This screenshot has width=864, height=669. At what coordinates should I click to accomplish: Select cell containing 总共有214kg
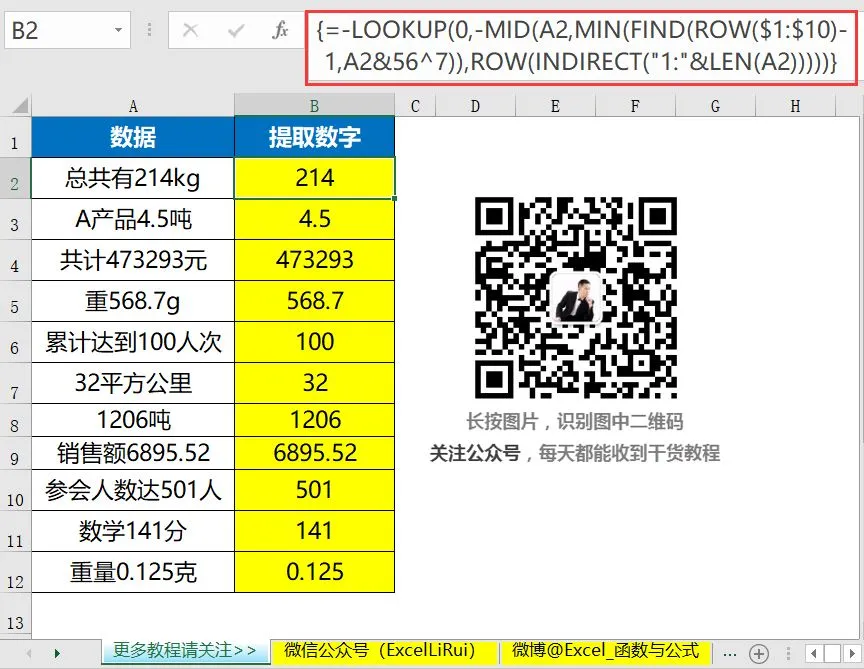133,178
